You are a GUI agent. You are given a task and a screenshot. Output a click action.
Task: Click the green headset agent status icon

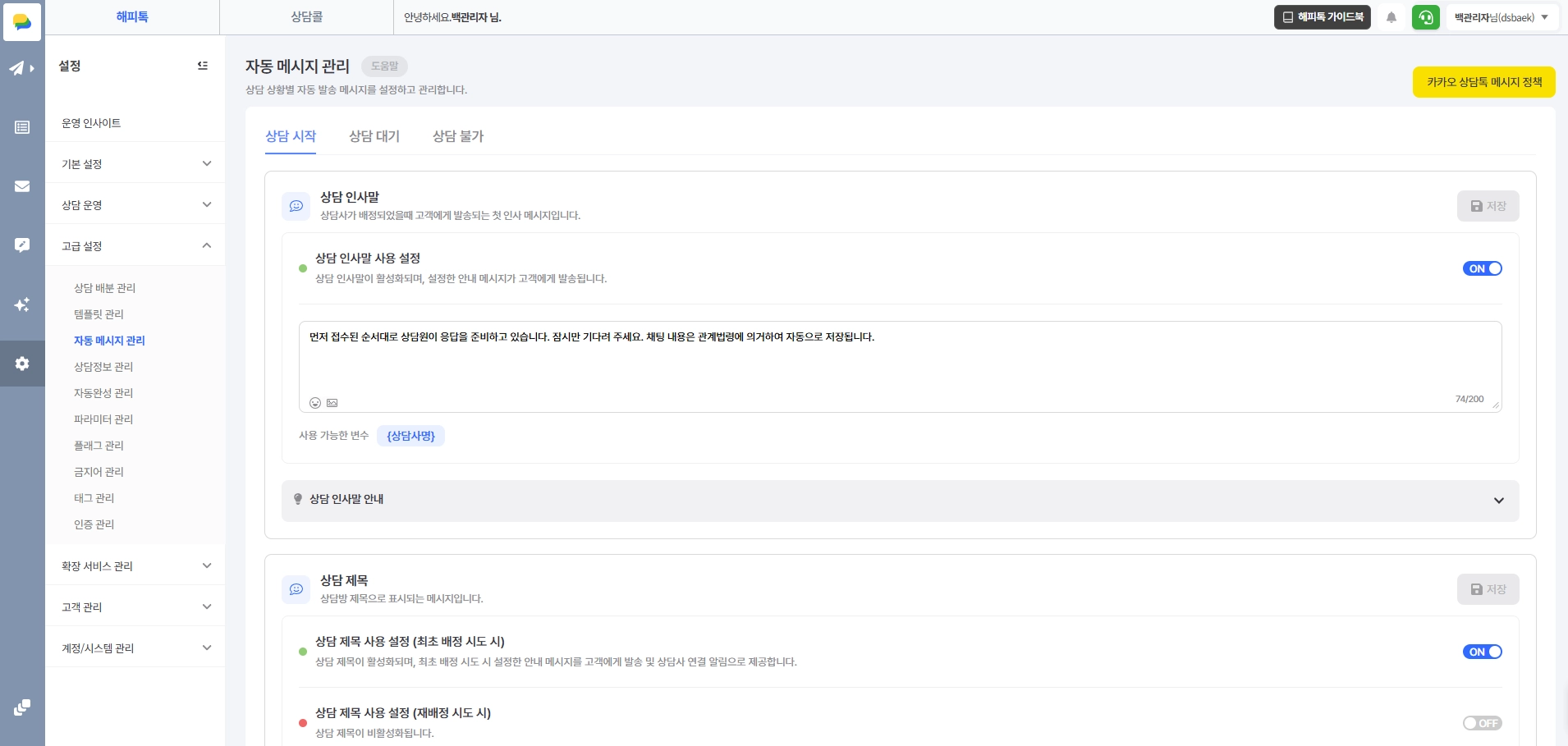[1426, 17]
